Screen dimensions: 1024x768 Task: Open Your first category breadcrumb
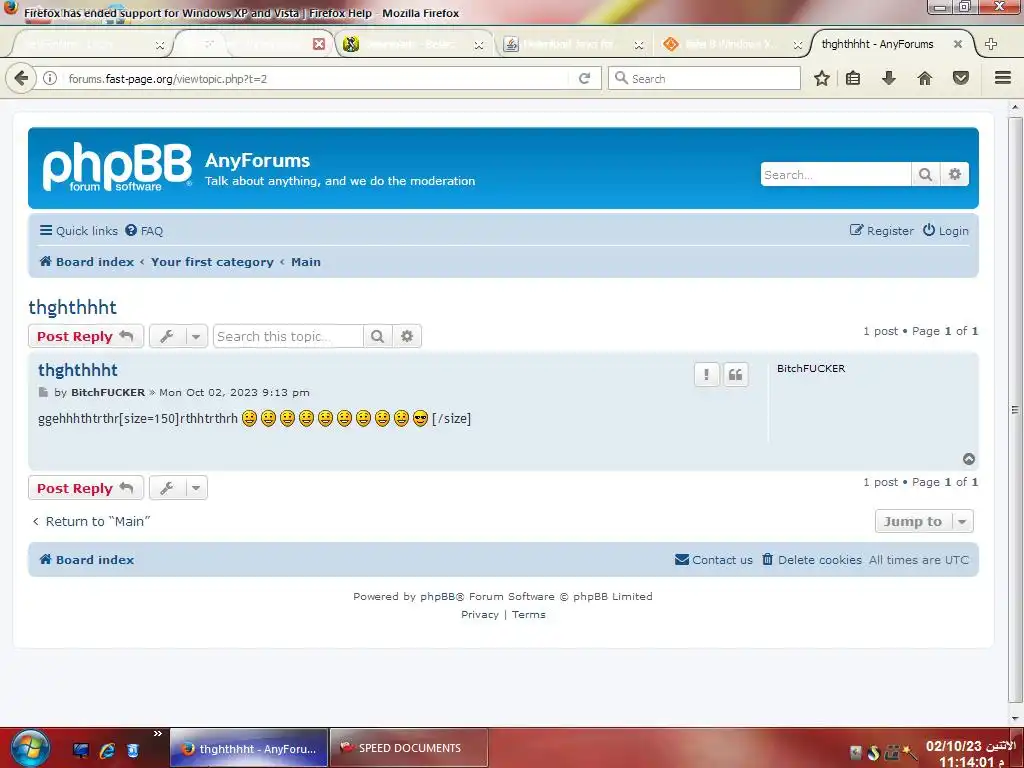tap(212, 262)
